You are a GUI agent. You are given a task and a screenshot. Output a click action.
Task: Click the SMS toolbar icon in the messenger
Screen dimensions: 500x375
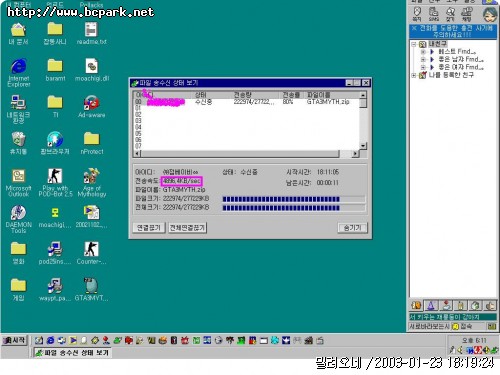tap(433, 14)
